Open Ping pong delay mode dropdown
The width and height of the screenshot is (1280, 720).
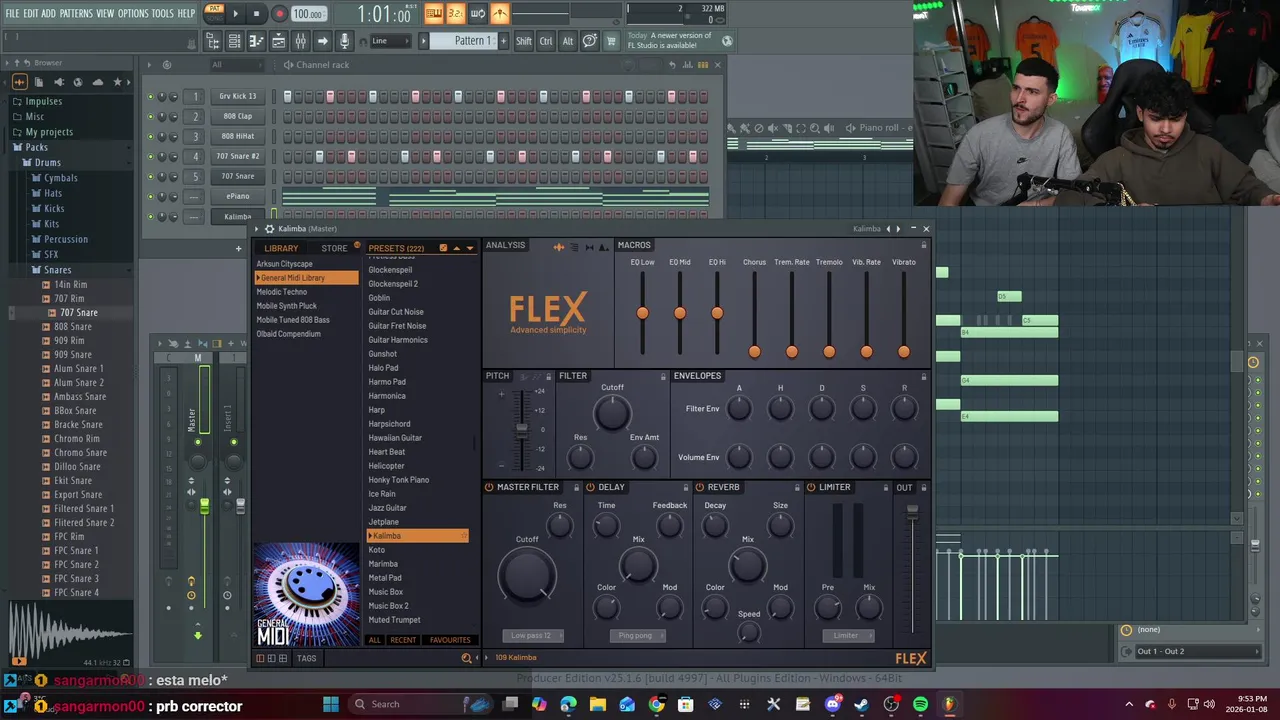click(636, 635)
